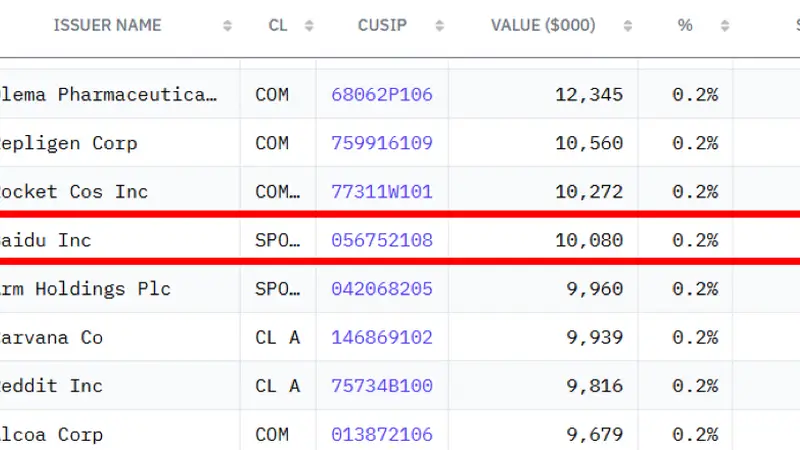Sort by the Issuer Name column arrows

[228, 26]
